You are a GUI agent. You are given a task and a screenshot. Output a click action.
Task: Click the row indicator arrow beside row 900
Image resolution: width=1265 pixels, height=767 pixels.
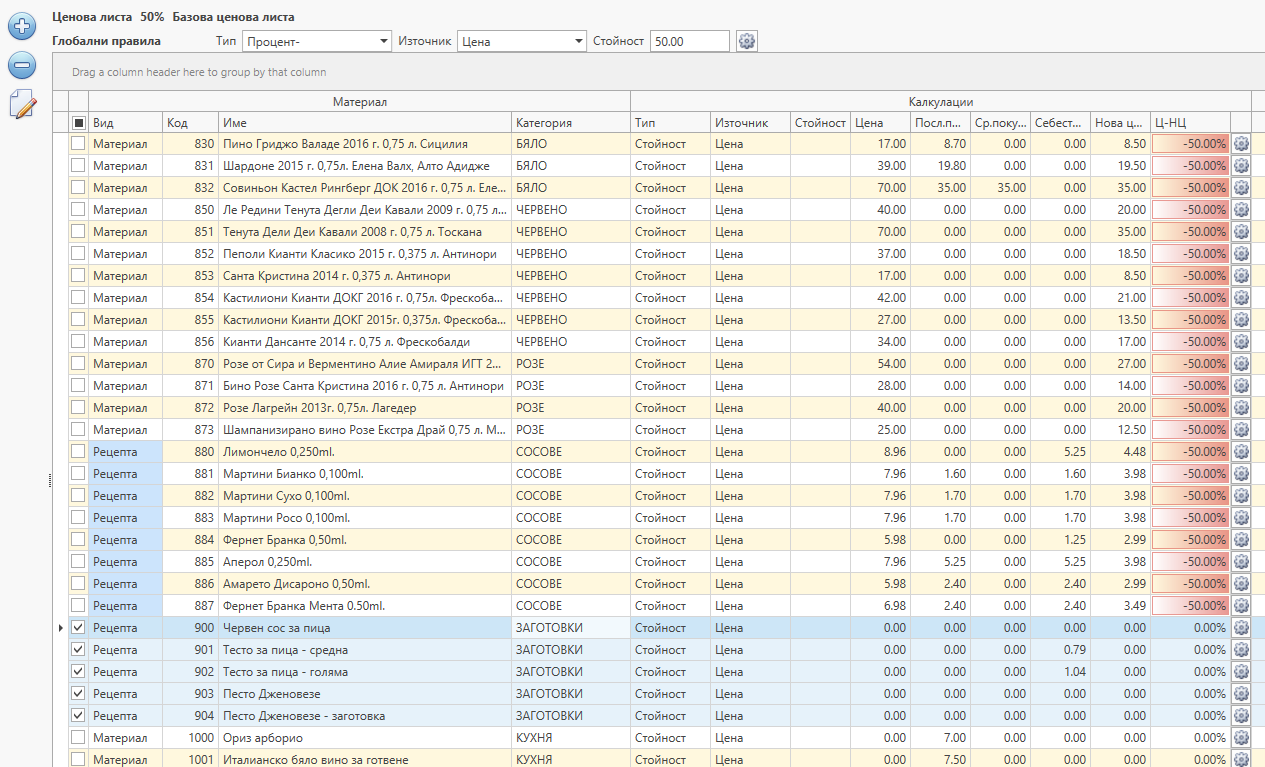point(60,628)
